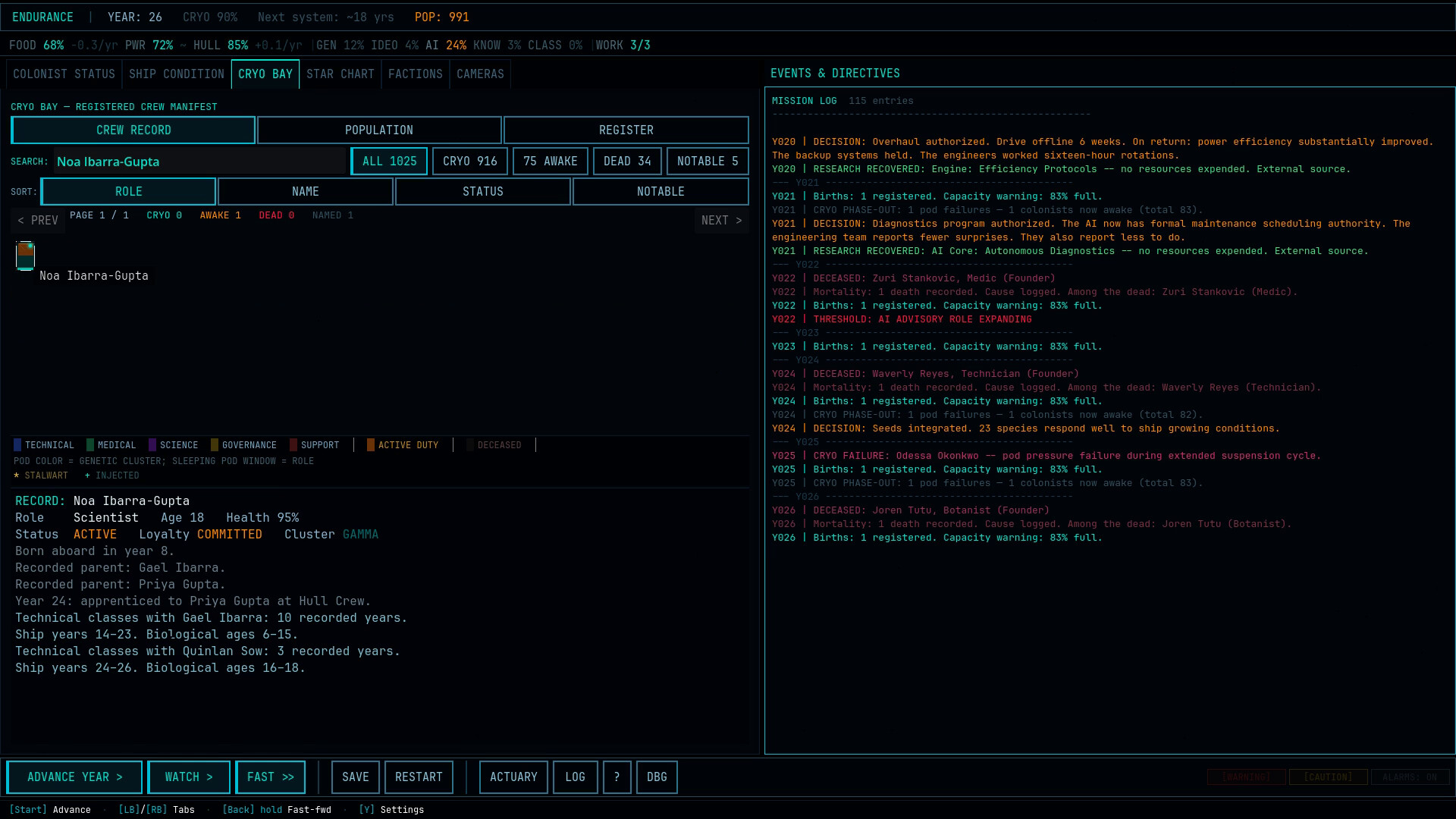Sort crew by Name
This screenshot has width=1456, height=819.
pos(306,192)
